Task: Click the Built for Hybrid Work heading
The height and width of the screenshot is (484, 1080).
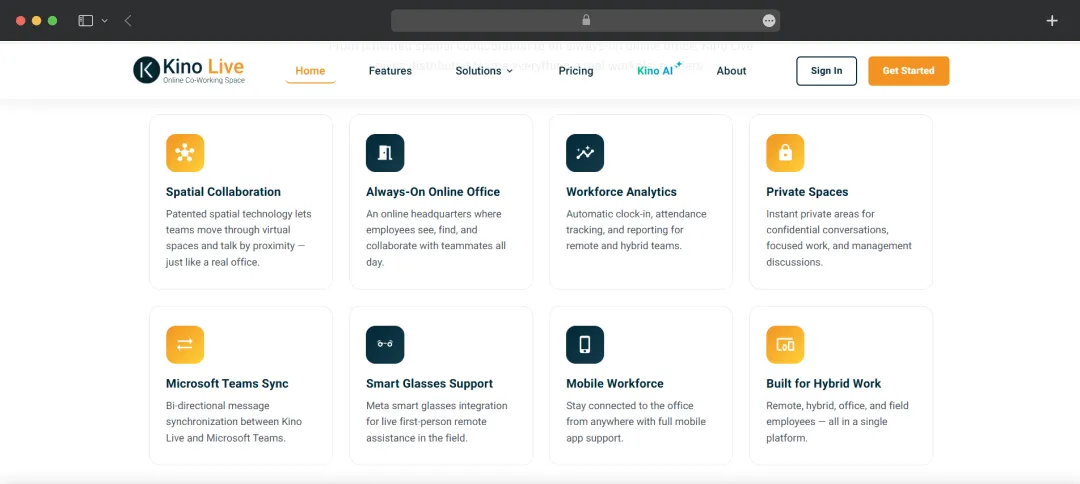Action: tap(824, 383)
